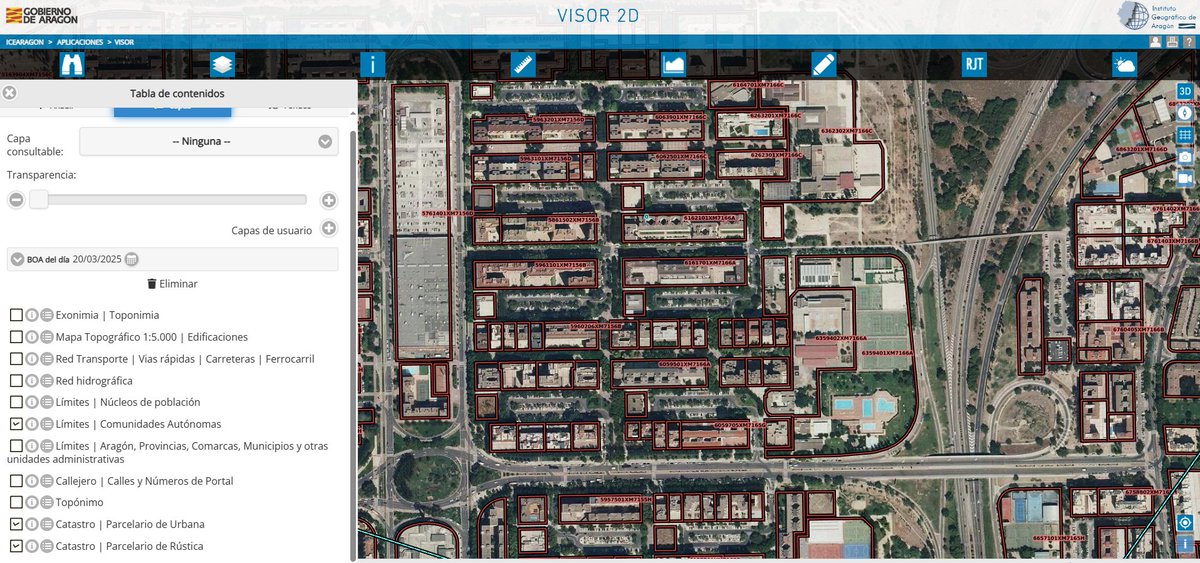Click VISOR breadcrumb
Image resolution: width=1200 pixels, height=563 pixels.
(x=125, y=42)
